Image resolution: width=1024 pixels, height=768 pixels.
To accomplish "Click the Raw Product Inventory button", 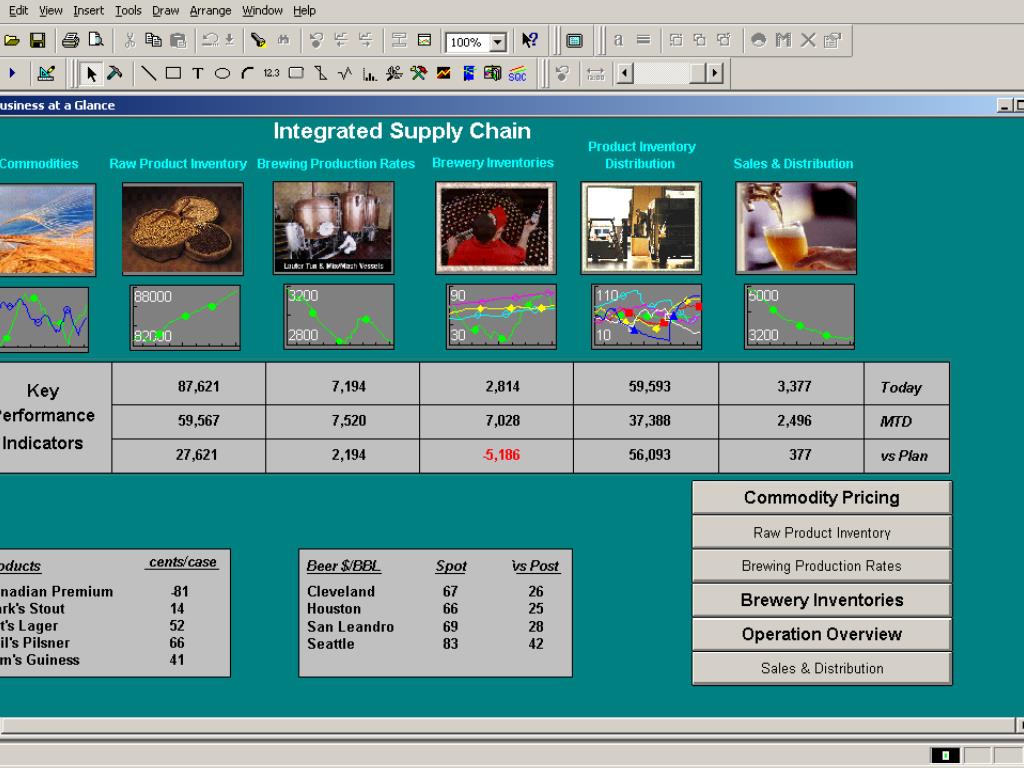I will pos(822,532).
